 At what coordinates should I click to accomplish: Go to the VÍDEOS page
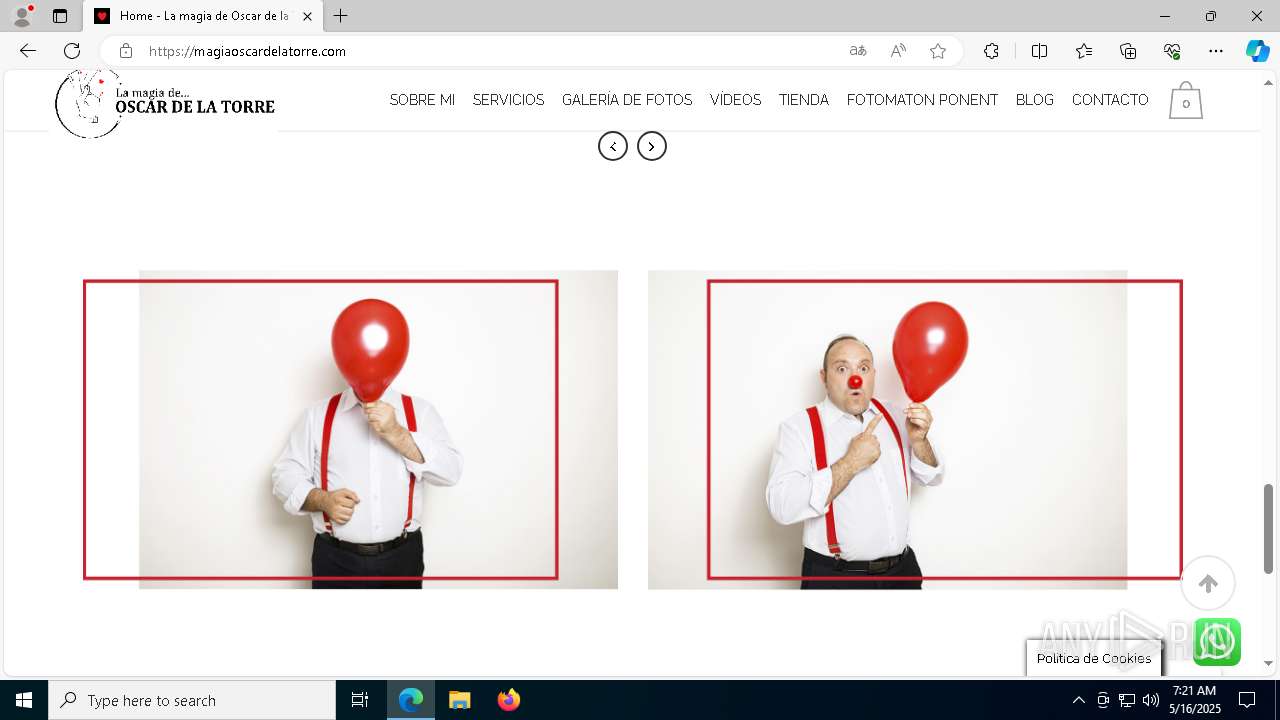point(735,100)
